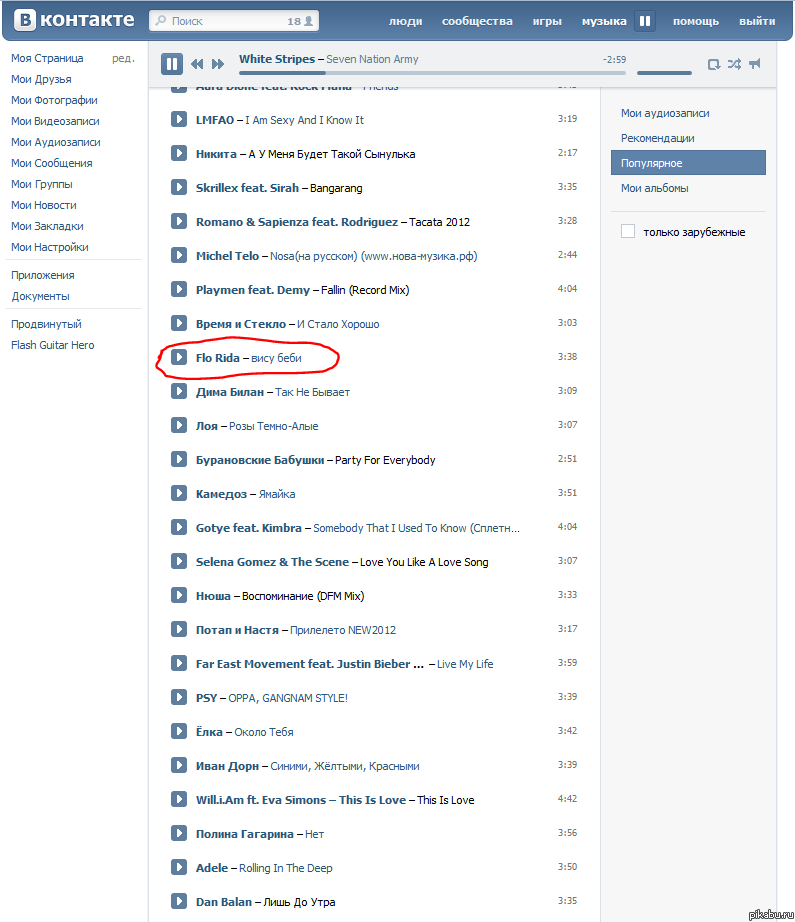This screenshot has height=922, width=795.
Task: Play Иван Дорн – Синими, Жёлтыми, Красными
Action: click(179, 766)
